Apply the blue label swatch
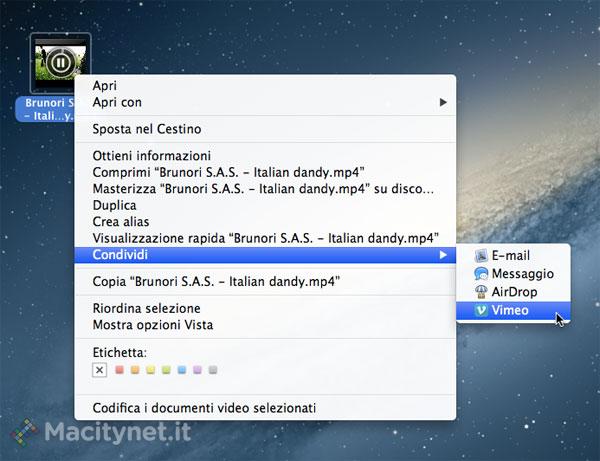Screen dimensions: 600x461 (182, 370)
